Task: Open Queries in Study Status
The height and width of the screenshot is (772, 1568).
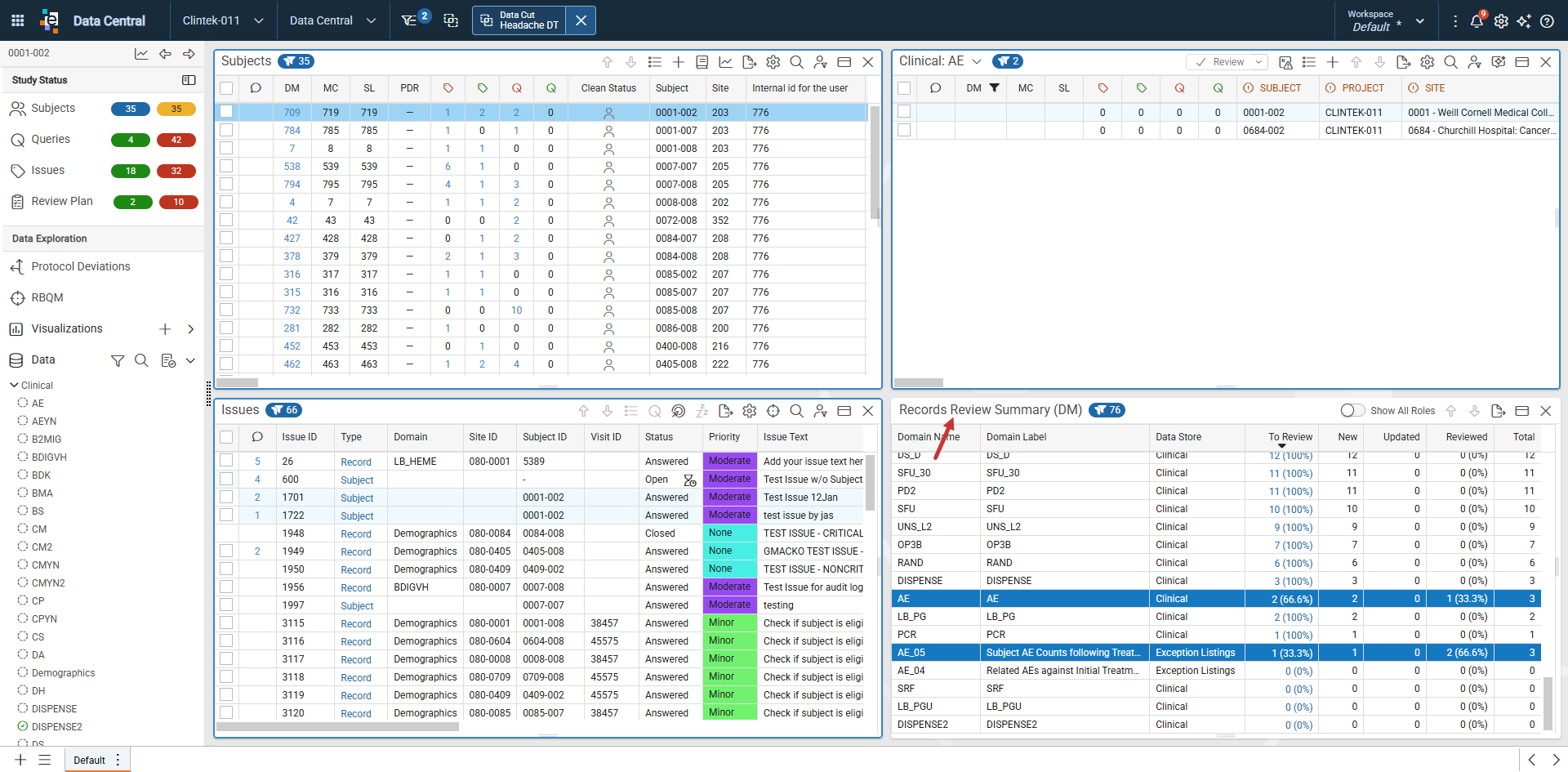Action: click(x=51, y=140)
